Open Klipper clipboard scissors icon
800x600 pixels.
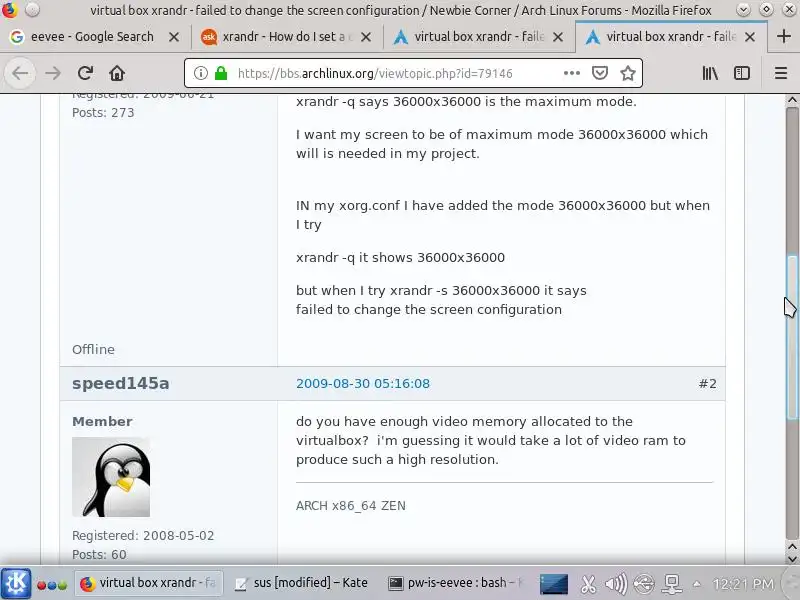pyautogui.click(x=588, y=584)
